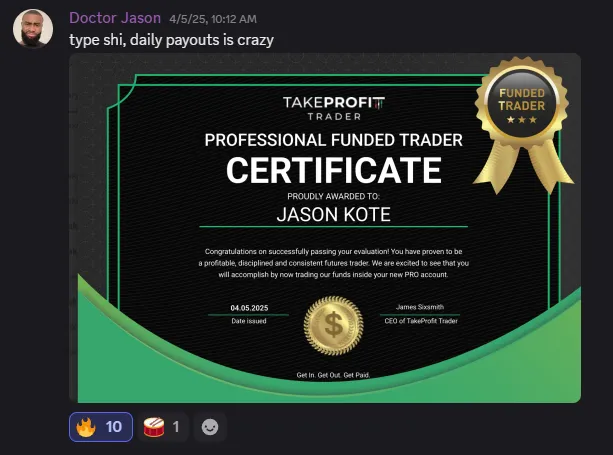
Task: Click the fire reaction count of 10
Action: (x=113, y=427)
